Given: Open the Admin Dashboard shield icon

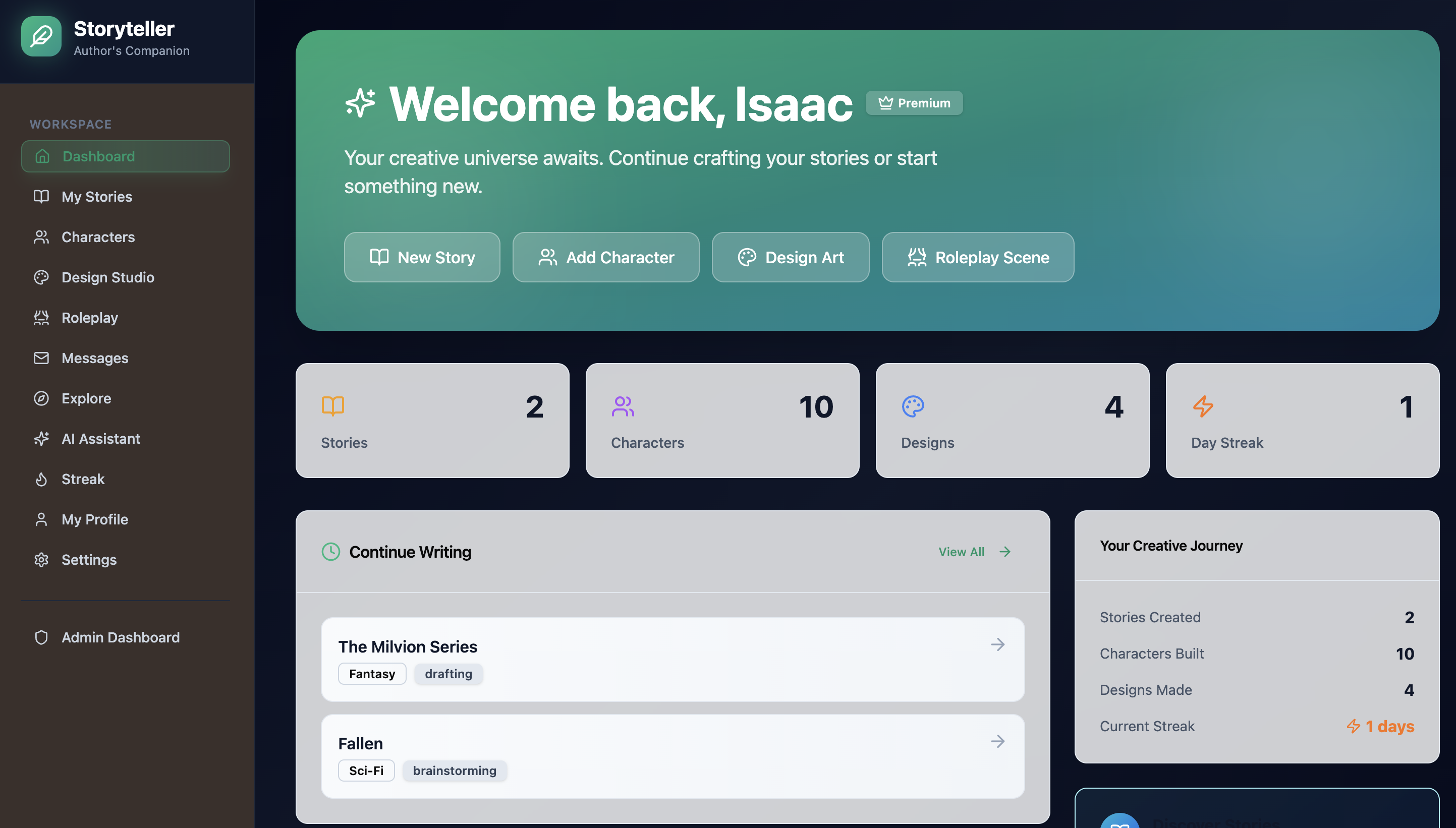Looking at the screenshot, I should click(42, 637).
